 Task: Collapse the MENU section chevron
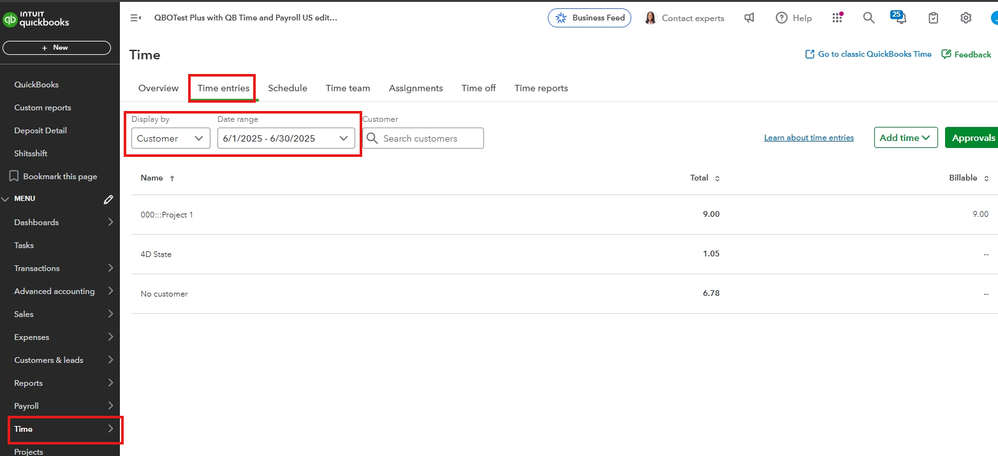pyautogui.click(x=6, y=199)
